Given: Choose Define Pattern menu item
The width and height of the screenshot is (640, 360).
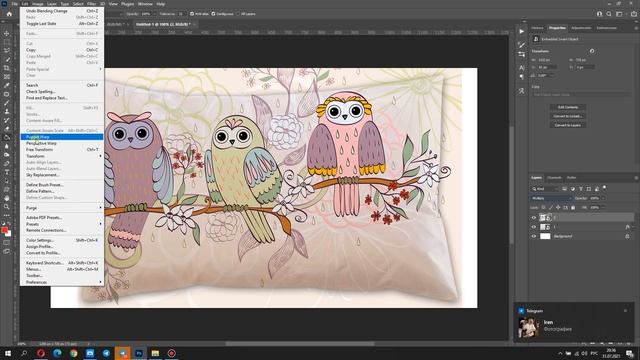Looking at the screenshot, I should pos(62,191).
